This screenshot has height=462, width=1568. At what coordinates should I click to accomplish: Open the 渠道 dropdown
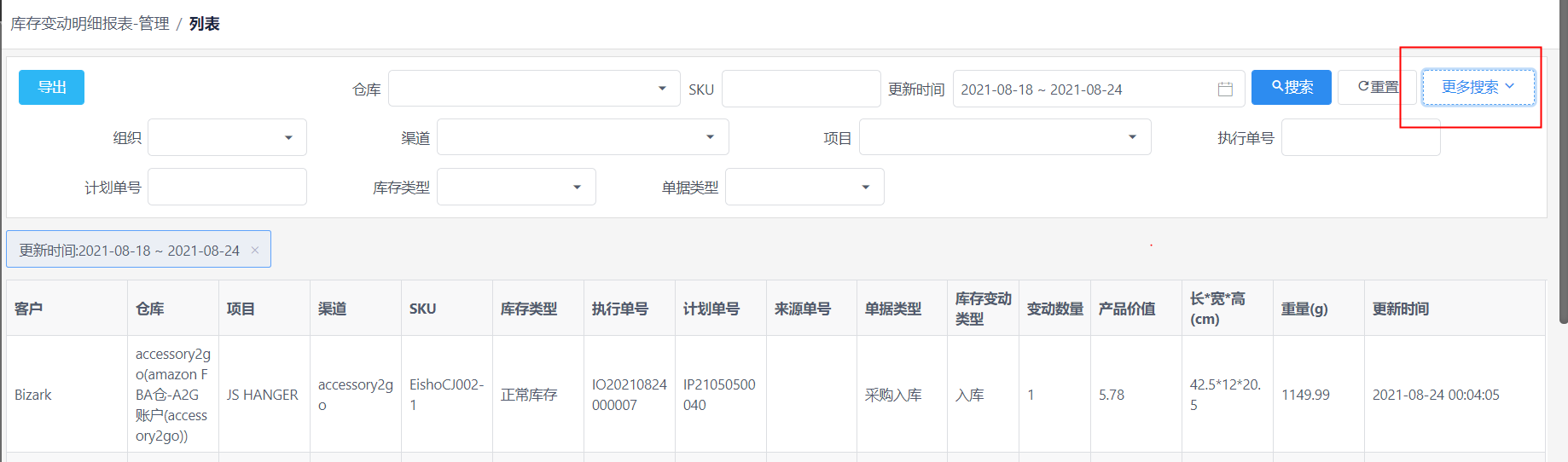point(583,137)
